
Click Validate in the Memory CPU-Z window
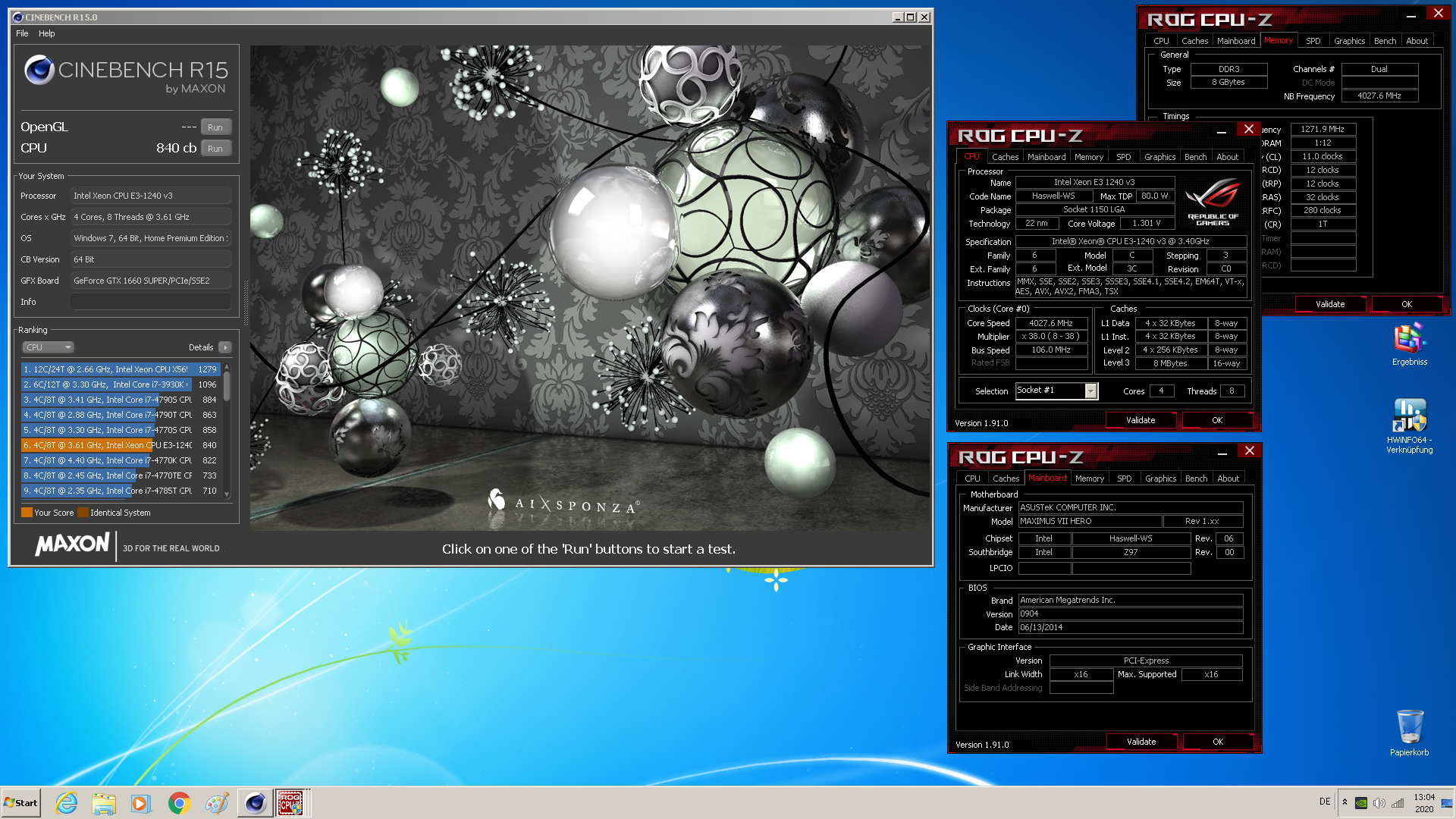pos(1330,304)
